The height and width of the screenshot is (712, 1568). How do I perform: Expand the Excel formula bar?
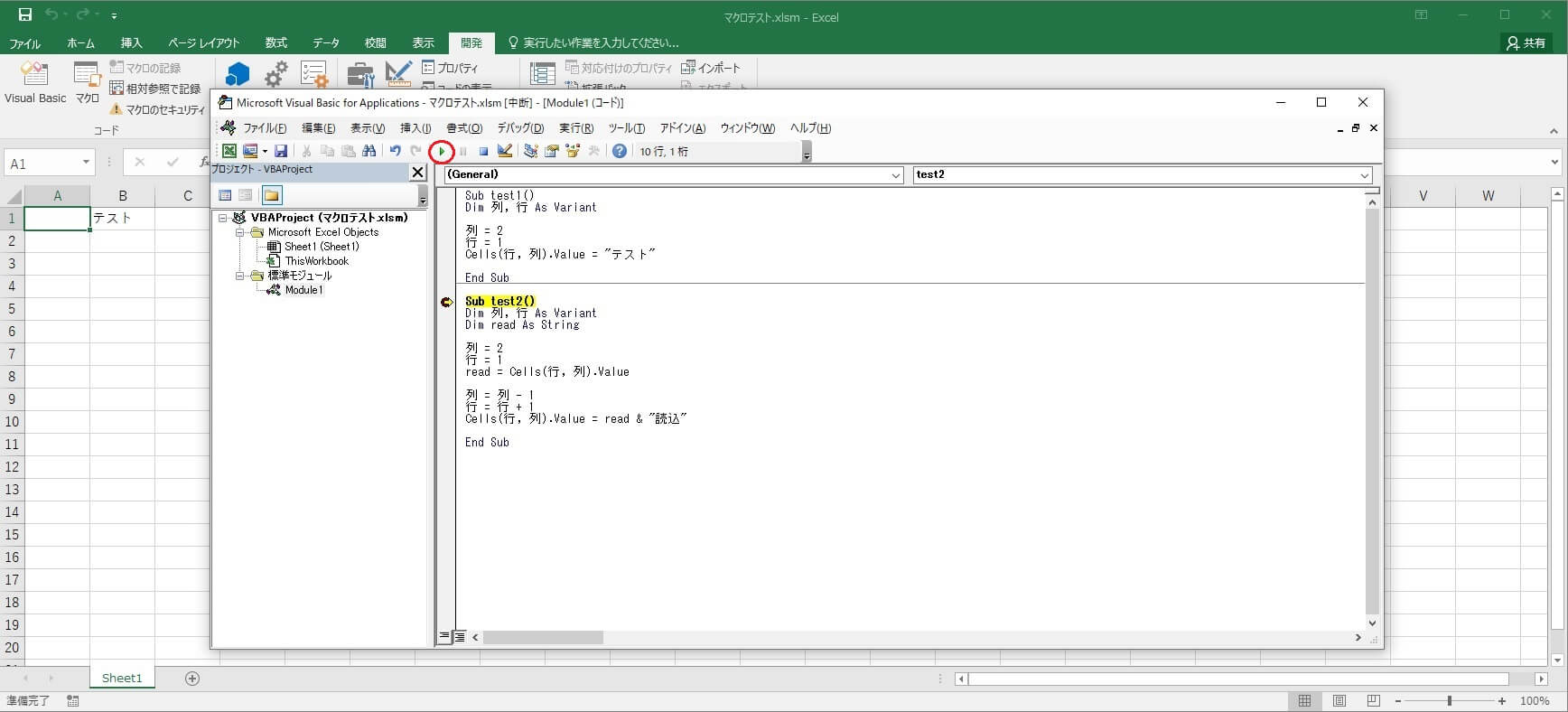(x=1554, y=163)
